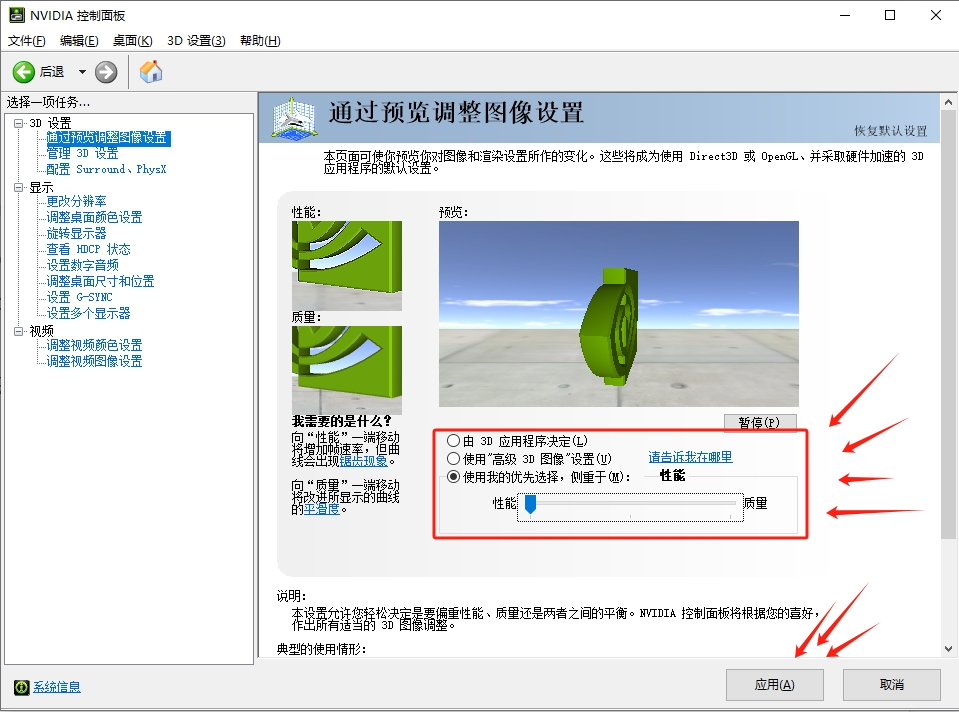Select 通过预览调整图像设置 in tree
The height and width of the screenshot is (712, 959).
click(108, 138)
